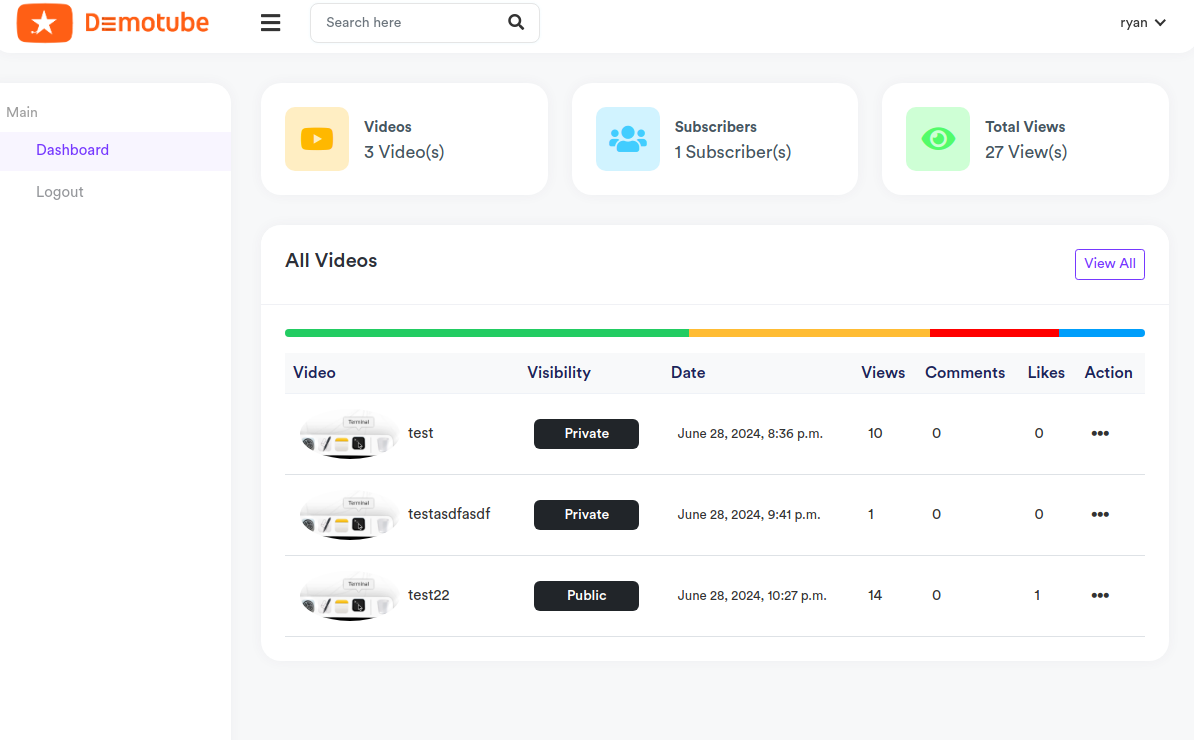Click the Likes column header

click(x=1046, y=373)
